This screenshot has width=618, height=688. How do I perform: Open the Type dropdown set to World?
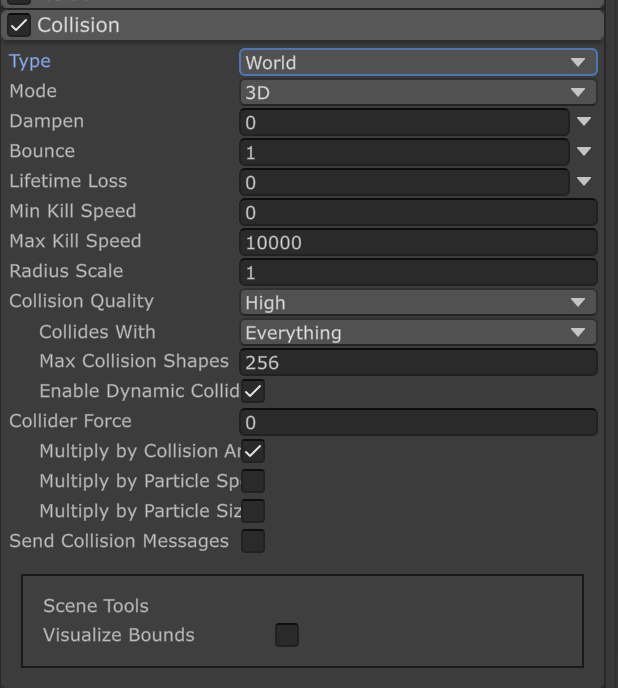(x=418, y=62)
